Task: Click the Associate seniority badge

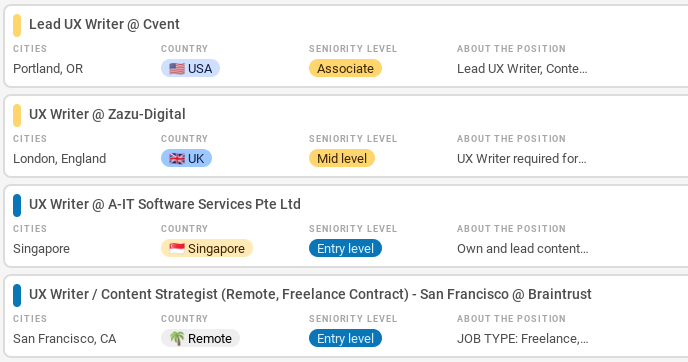Action: (x=345, y=68)
